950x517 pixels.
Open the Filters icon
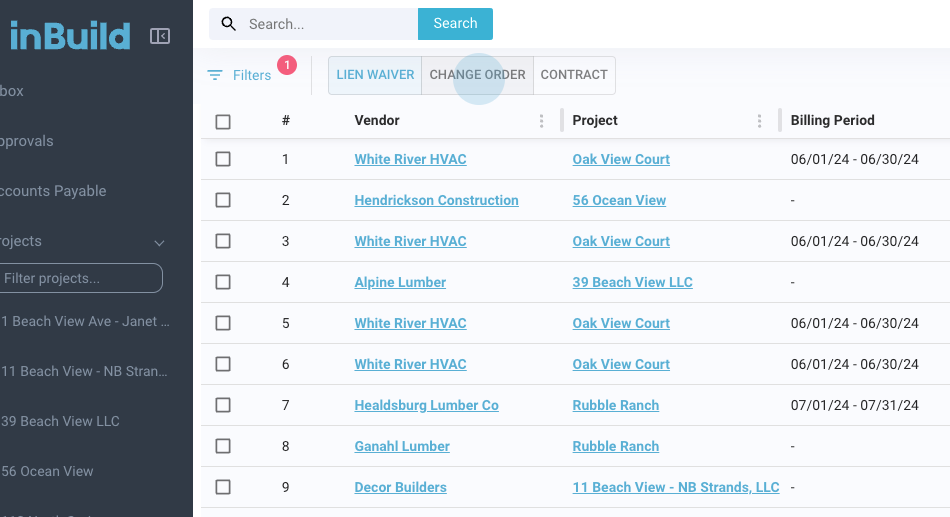pos(215,75)
